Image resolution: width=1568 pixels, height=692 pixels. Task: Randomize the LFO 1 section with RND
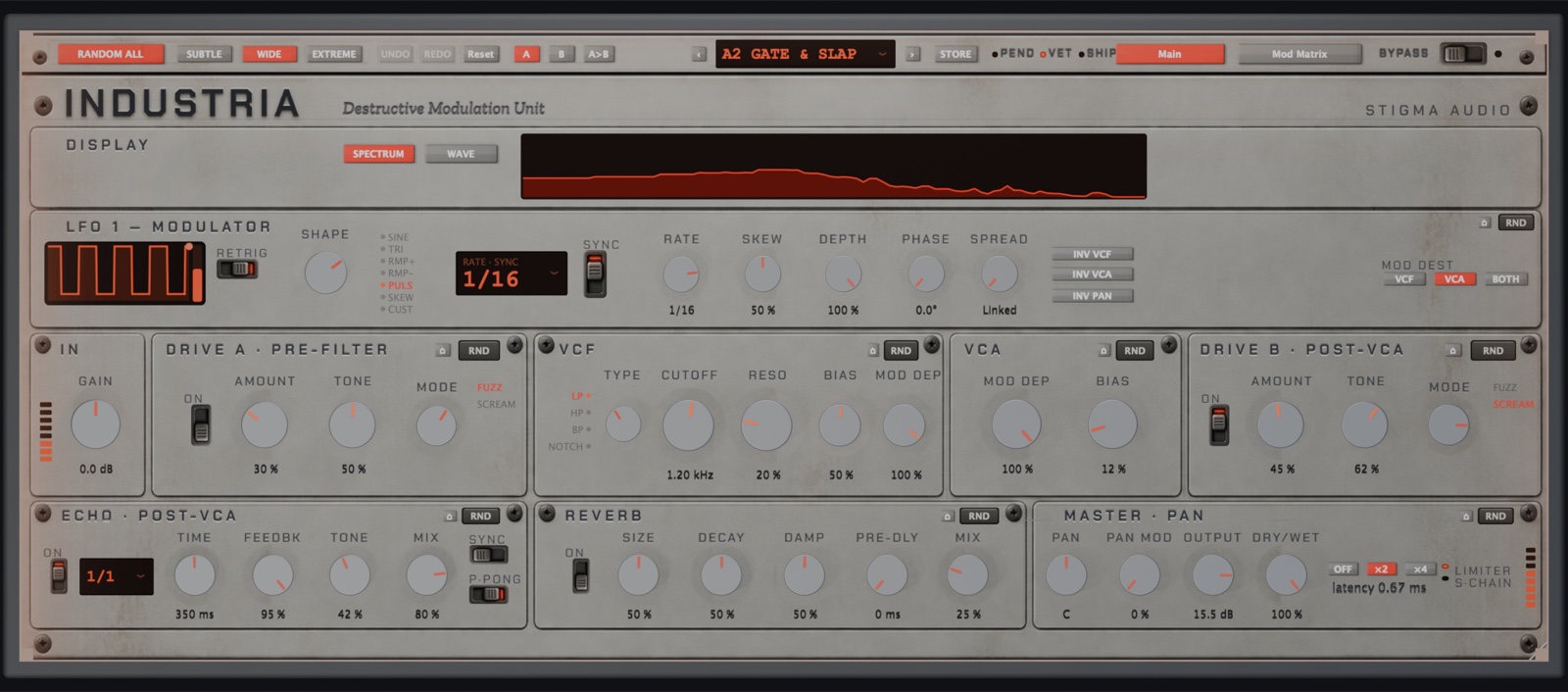(1515, 223)
